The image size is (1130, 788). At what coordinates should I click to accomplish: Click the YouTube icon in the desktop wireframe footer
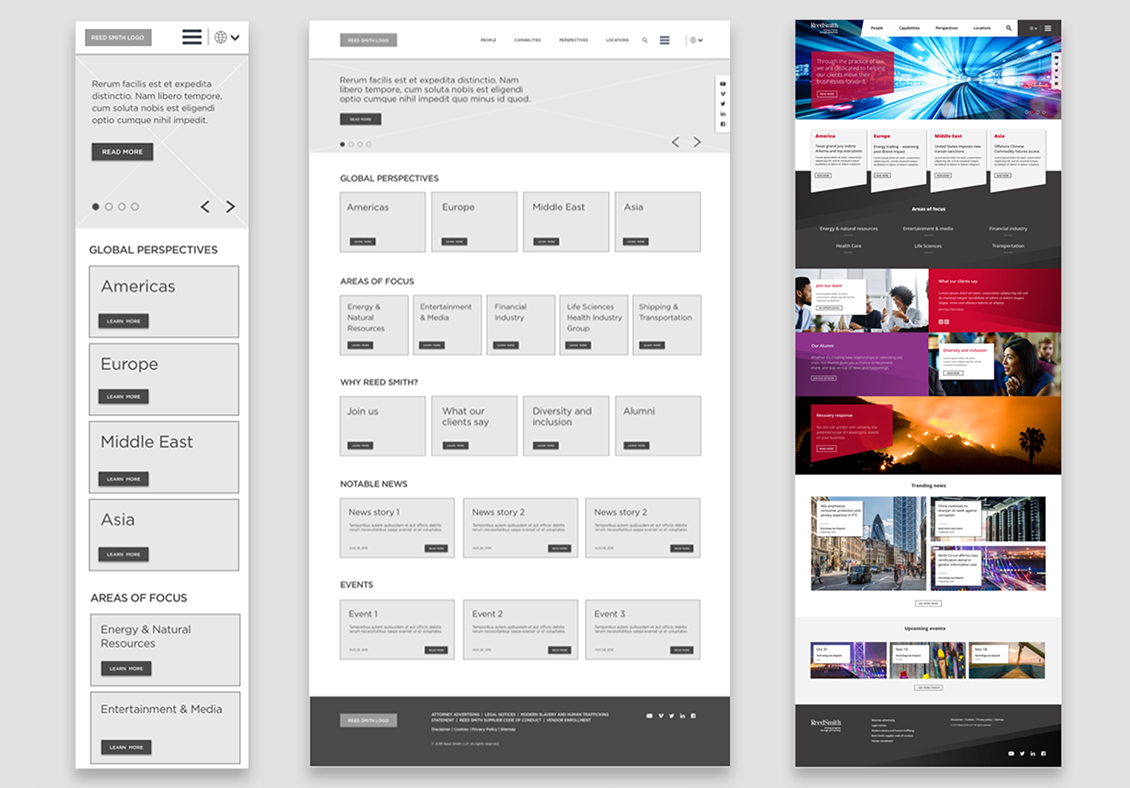click(x=649, y=716)
